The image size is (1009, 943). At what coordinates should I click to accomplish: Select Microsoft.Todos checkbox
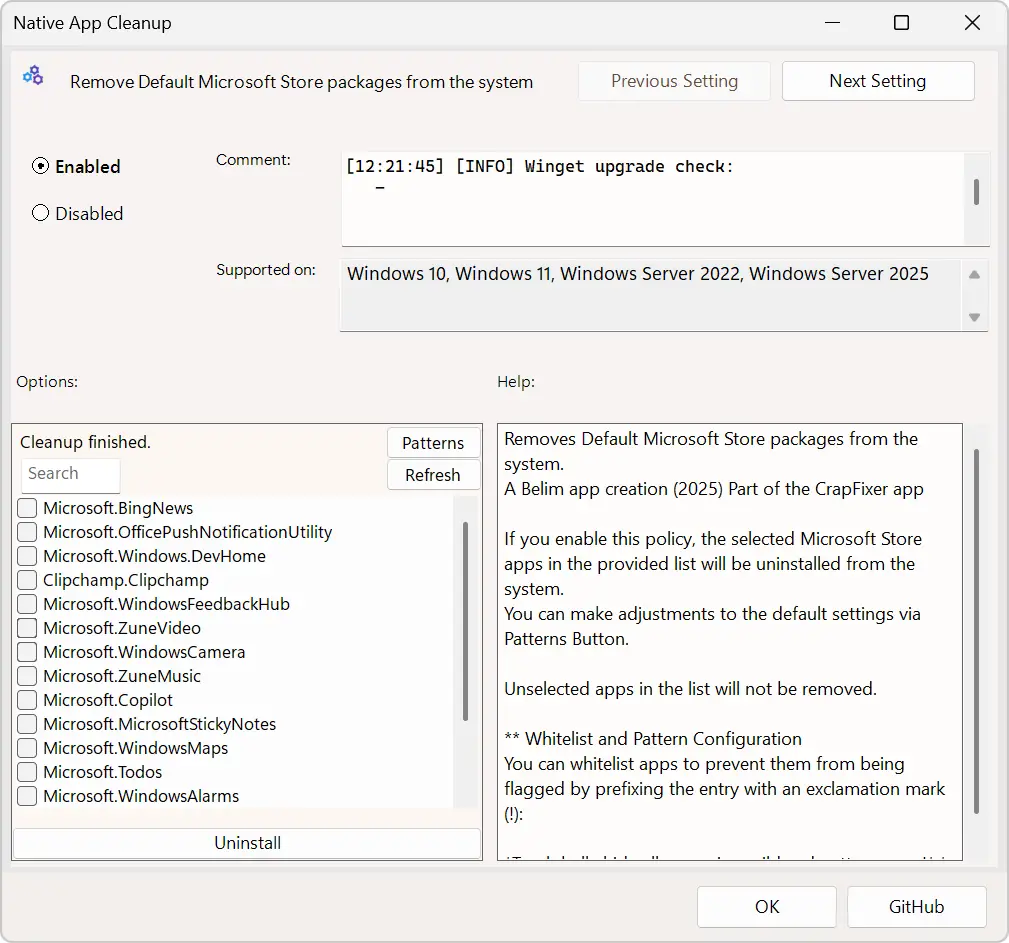pos(27,772)
